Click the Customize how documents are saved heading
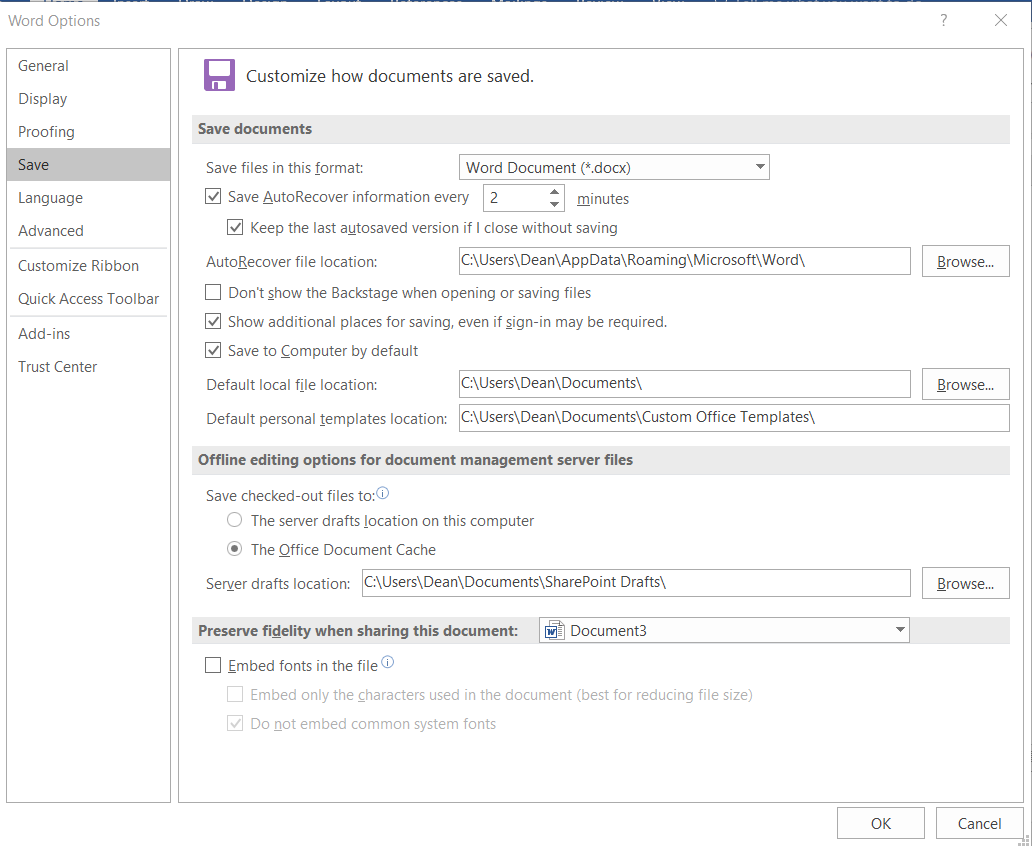This screenshot has height=846, width=1032. pos(390,76)
